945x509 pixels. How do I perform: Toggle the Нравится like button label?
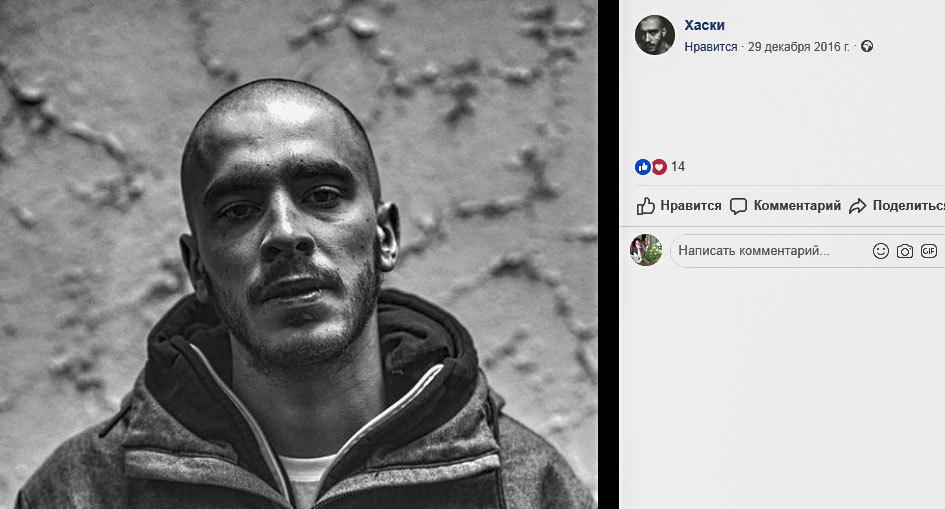click(x=691, y=206)
